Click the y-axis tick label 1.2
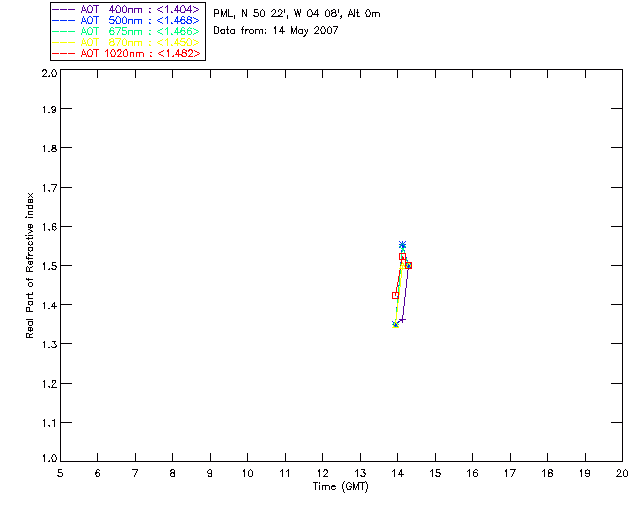This screenshot has width=640, height=512. [50, 384]
